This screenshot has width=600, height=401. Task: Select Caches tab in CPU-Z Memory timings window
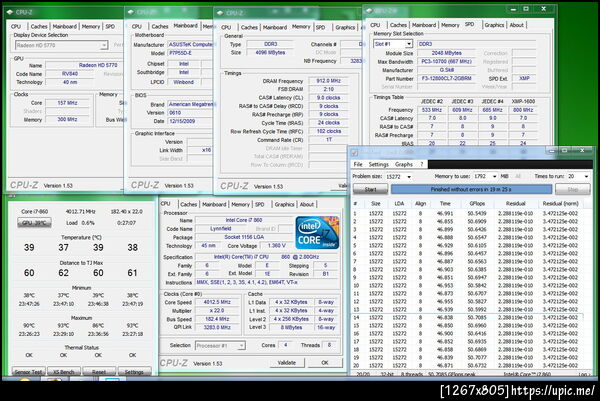(x=249, y=27)
